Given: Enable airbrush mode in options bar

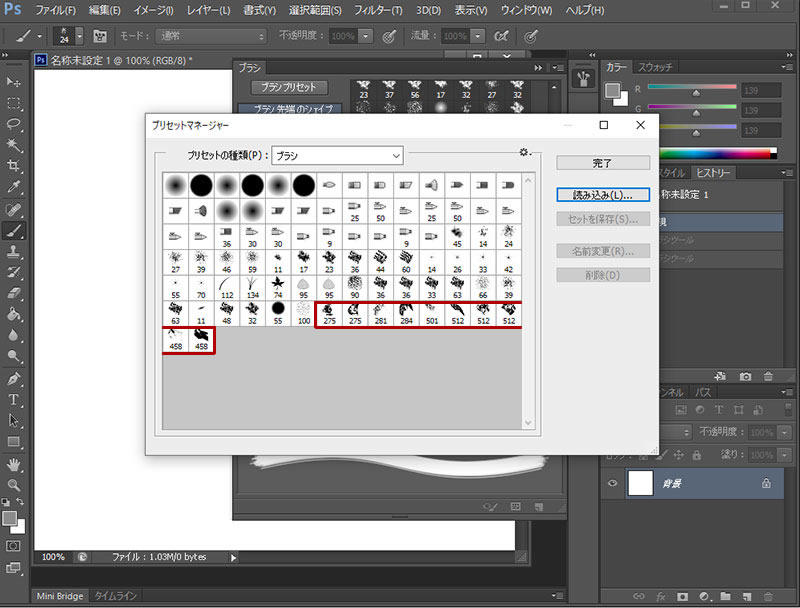Looking at the screenshot, I should click(501, 36).
